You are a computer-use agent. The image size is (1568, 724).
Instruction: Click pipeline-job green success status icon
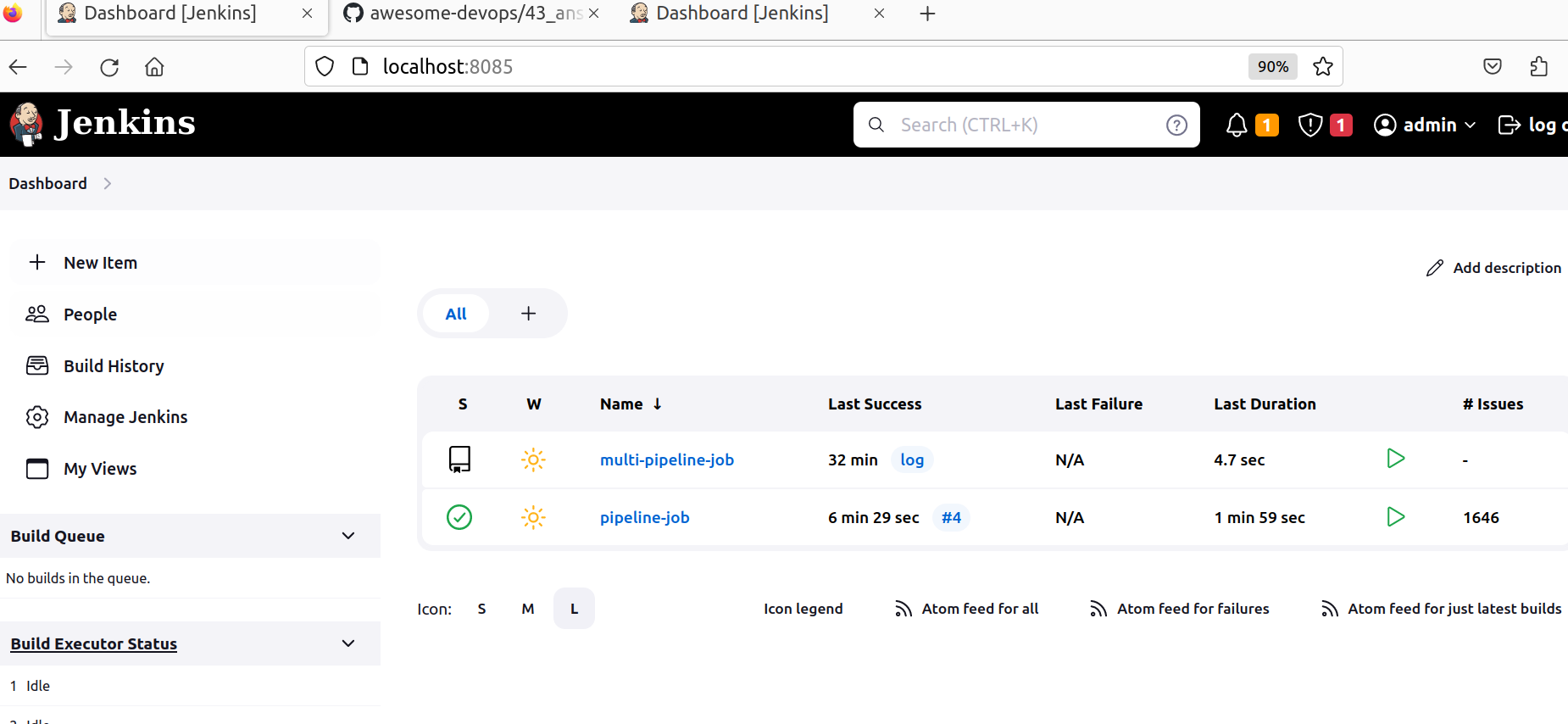[459, 517]
